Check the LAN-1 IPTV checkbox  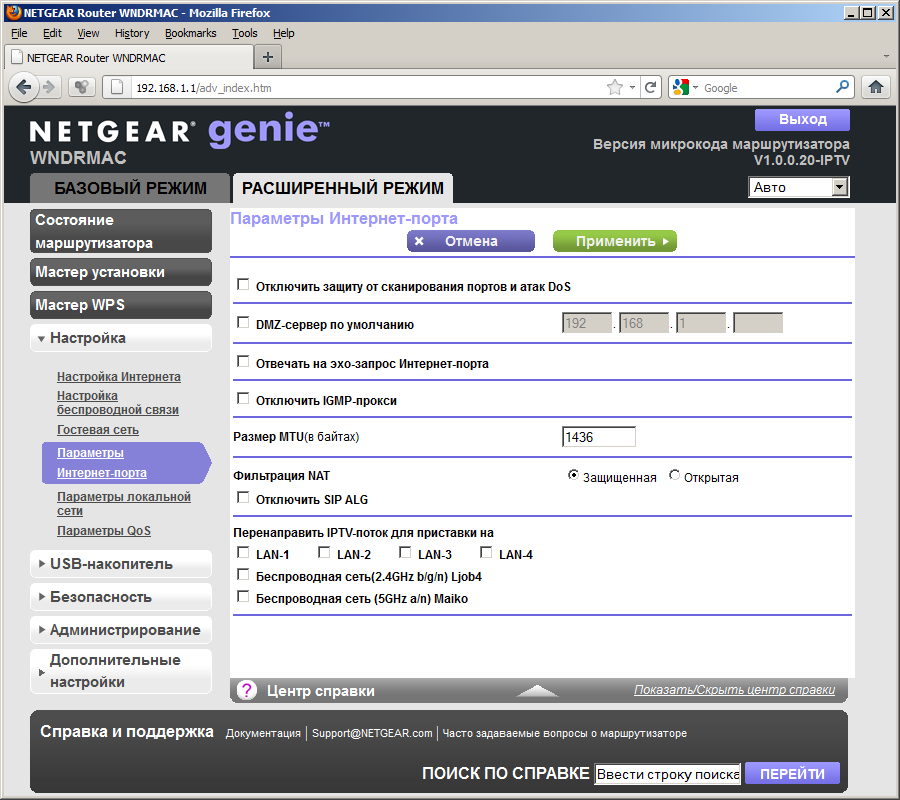(x=243, y=553)
